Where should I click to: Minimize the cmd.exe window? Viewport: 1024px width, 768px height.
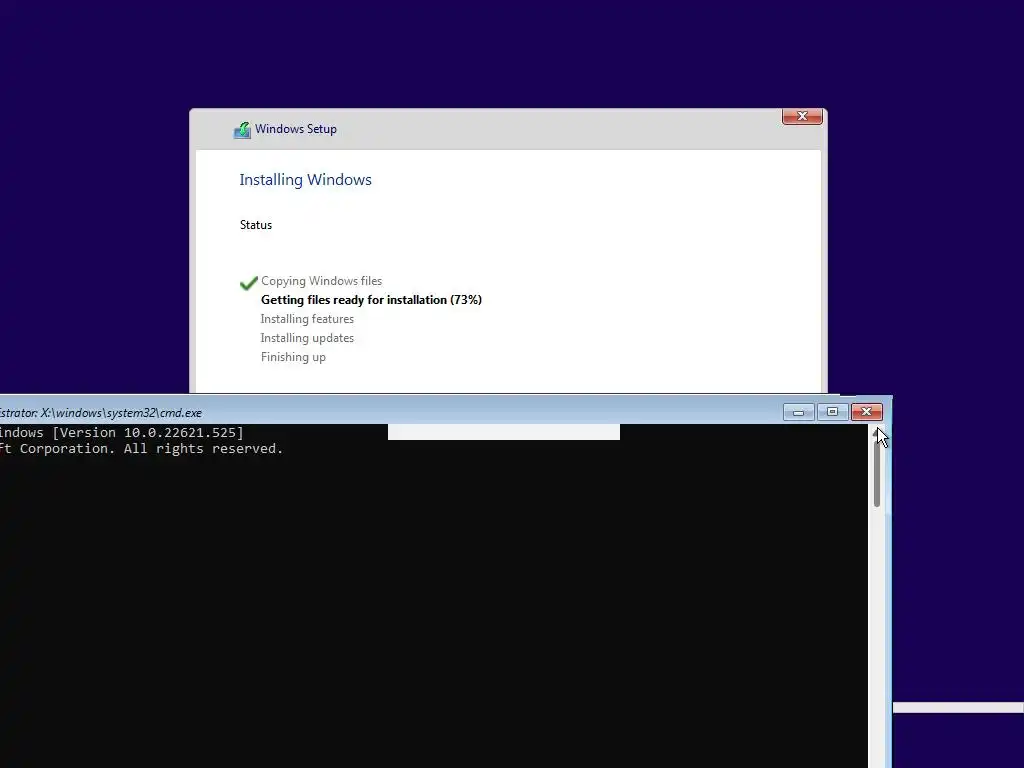point(798,412)
